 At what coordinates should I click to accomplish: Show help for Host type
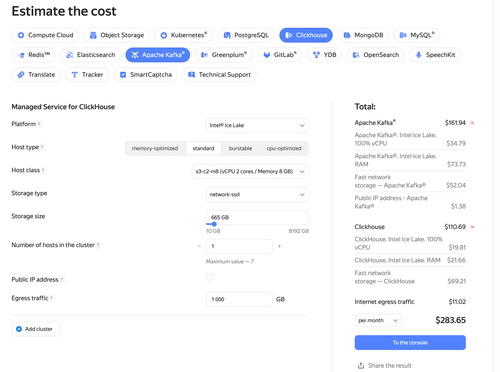[x=42, y=147]
